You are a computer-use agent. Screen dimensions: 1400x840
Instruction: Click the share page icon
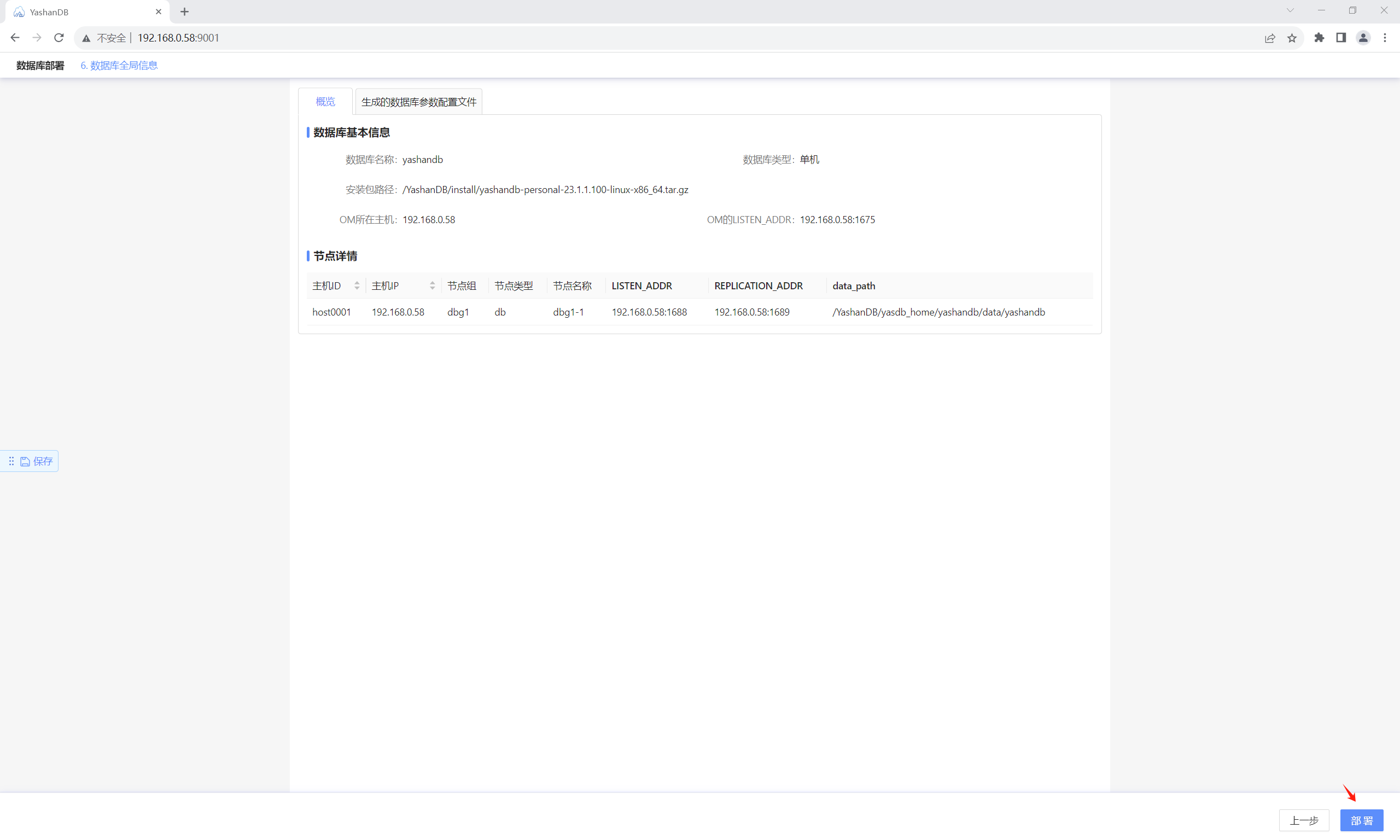tap(1270, 38)
